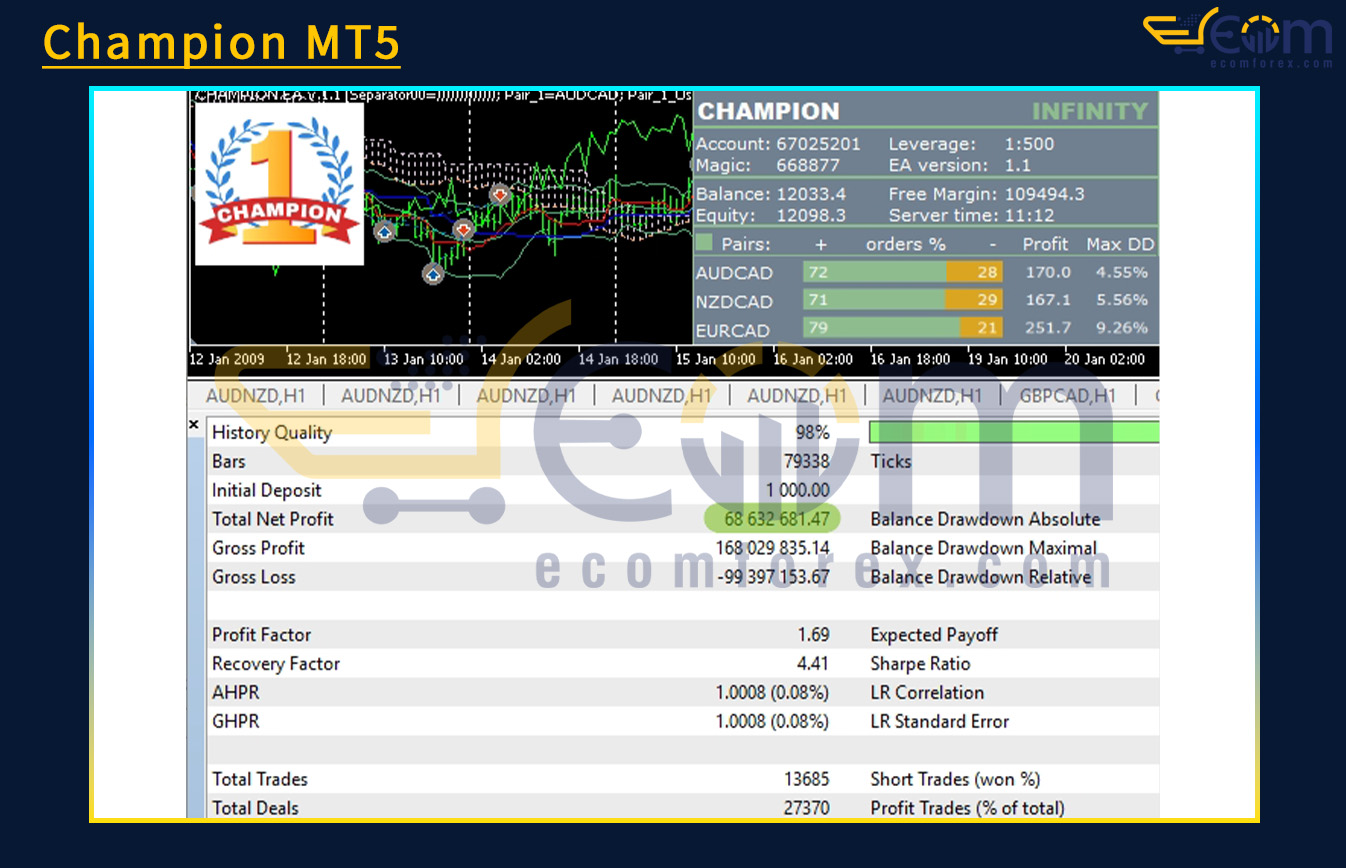
Task: Select the EA version 1.1 entry
Action: point(959,165)
